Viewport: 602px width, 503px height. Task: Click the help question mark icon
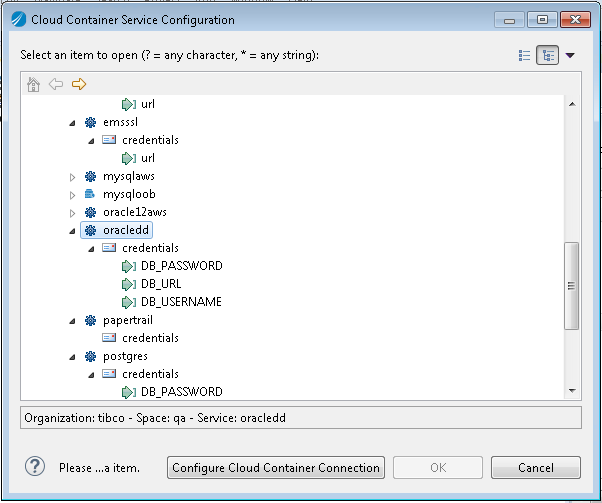coord(35,467)
